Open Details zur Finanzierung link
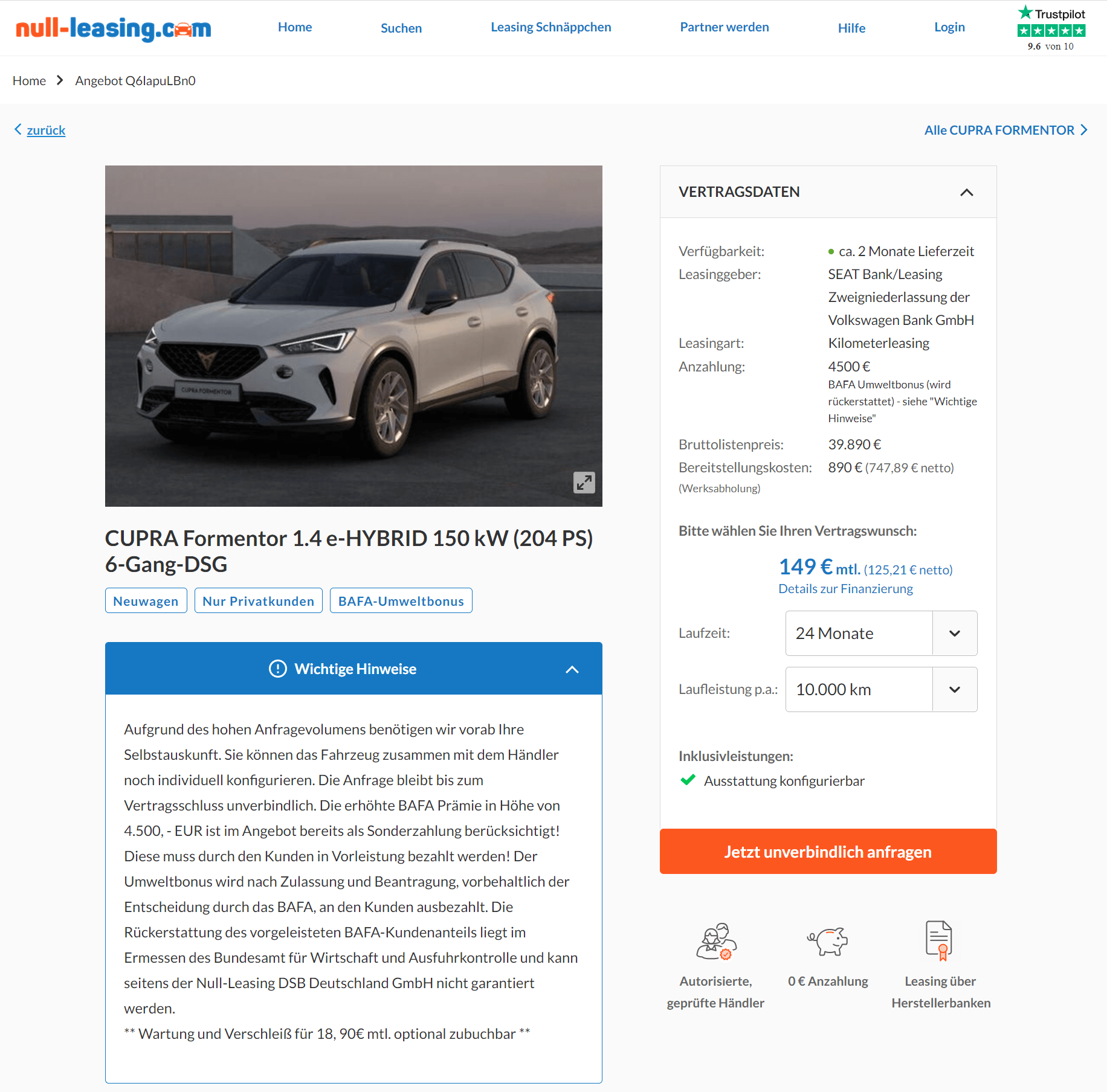 click(845, 588)
